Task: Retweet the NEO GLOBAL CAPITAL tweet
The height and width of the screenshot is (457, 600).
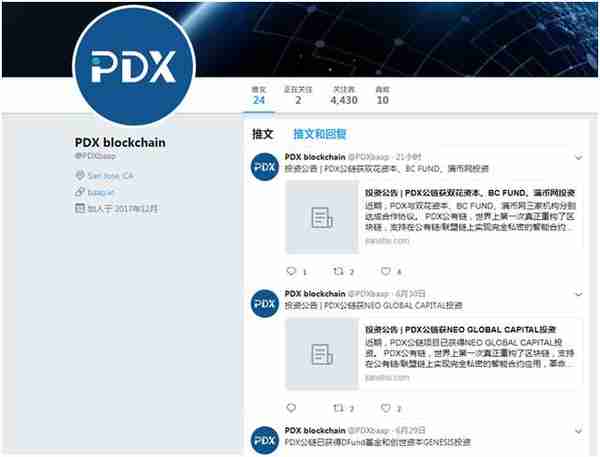Action: [x=338, y=408]
